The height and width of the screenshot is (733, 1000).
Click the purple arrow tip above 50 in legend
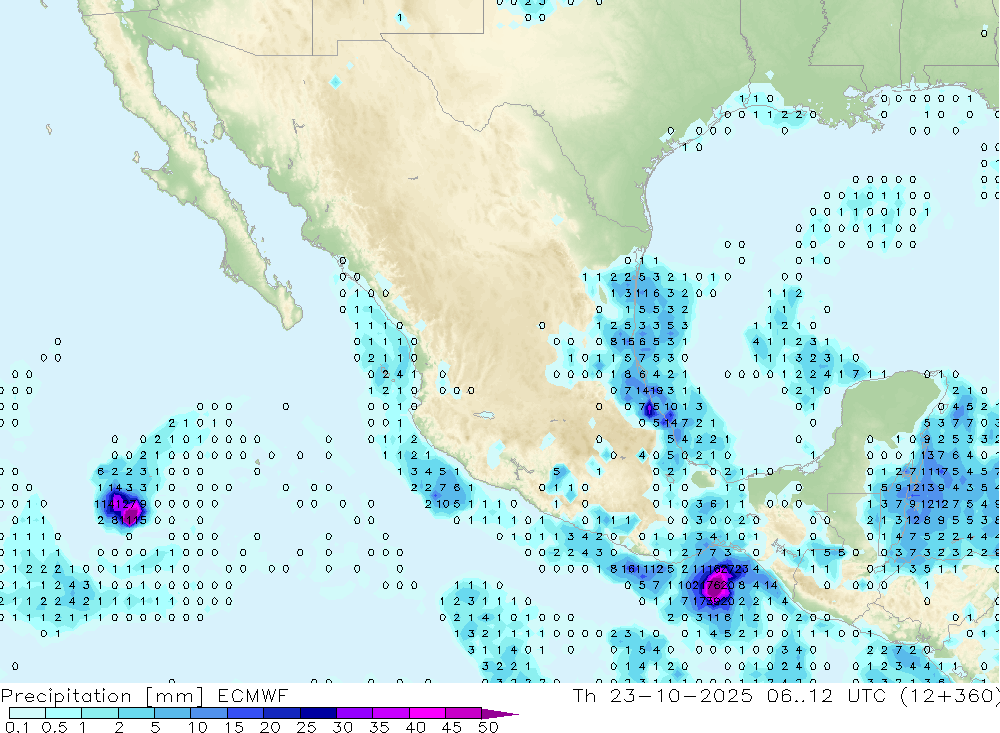(x=500, y=714)
